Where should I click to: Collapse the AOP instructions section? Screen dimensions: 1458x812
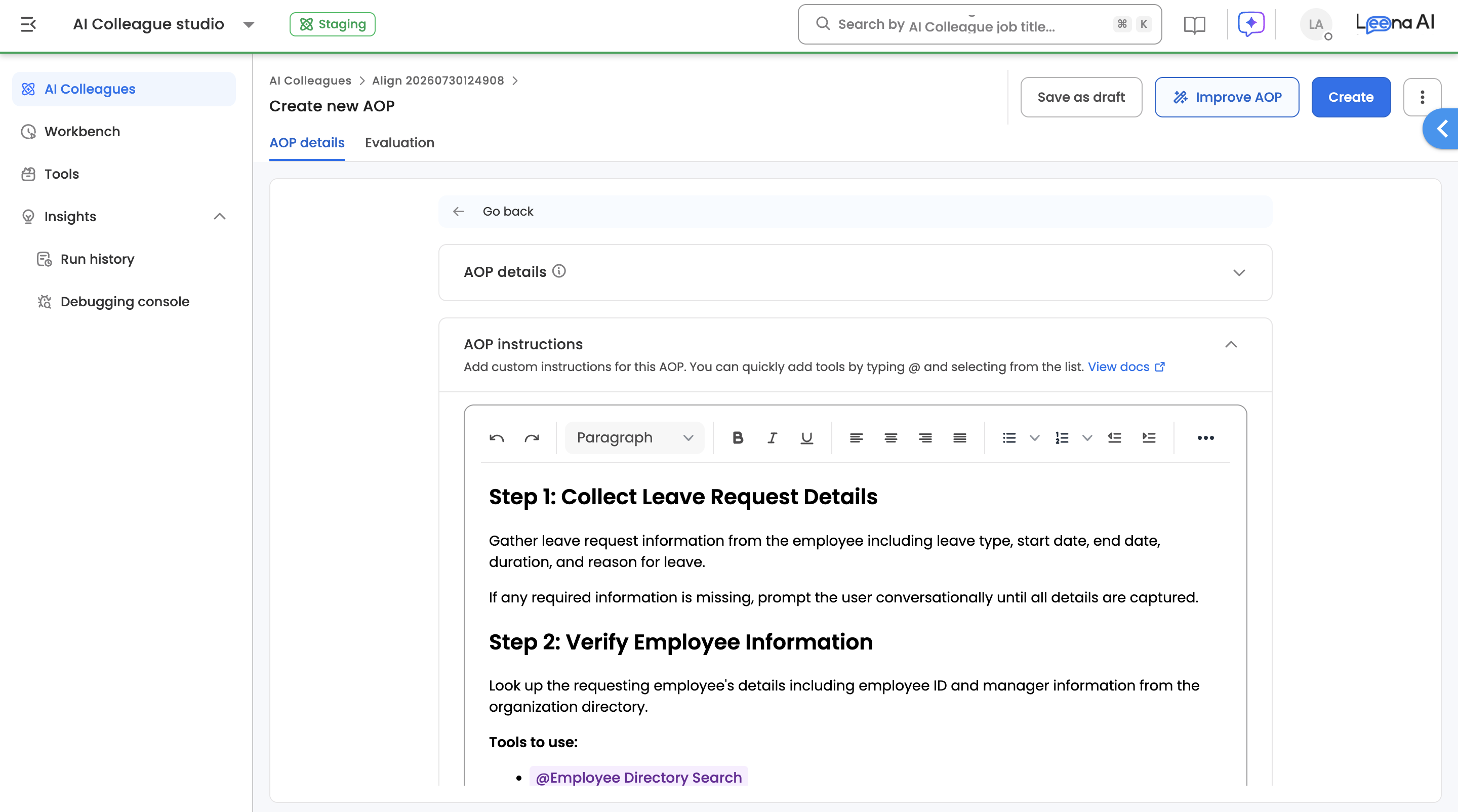pos(1231,344)
